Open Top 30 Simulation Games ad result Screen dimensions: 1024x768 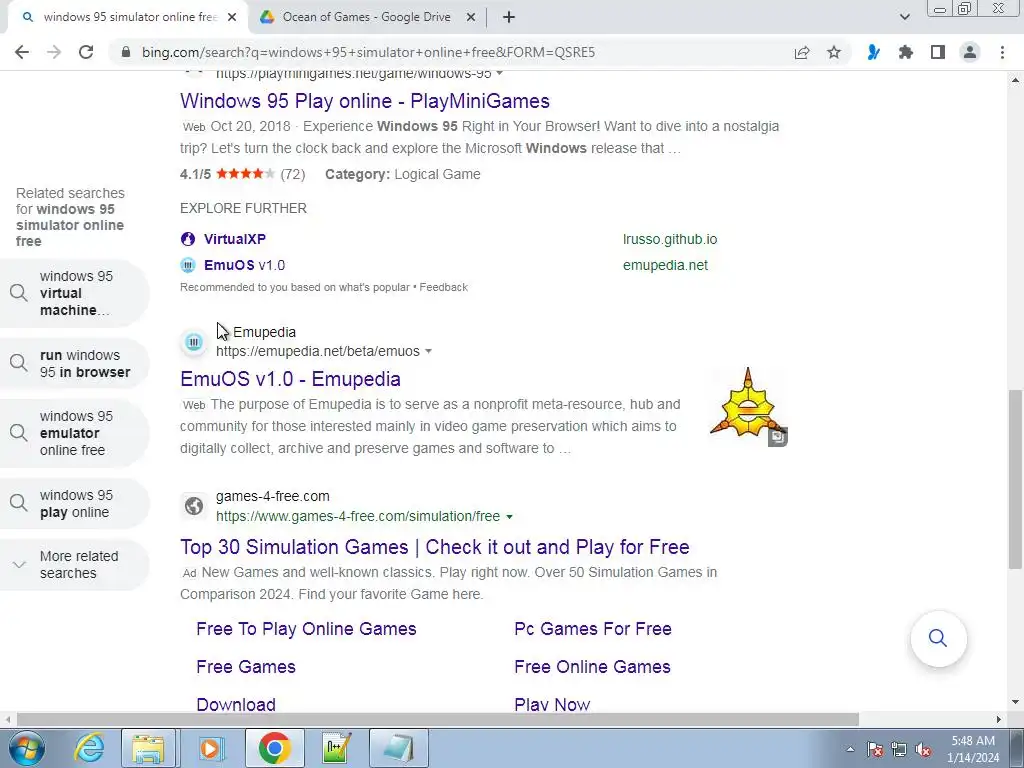click(435, 547)
